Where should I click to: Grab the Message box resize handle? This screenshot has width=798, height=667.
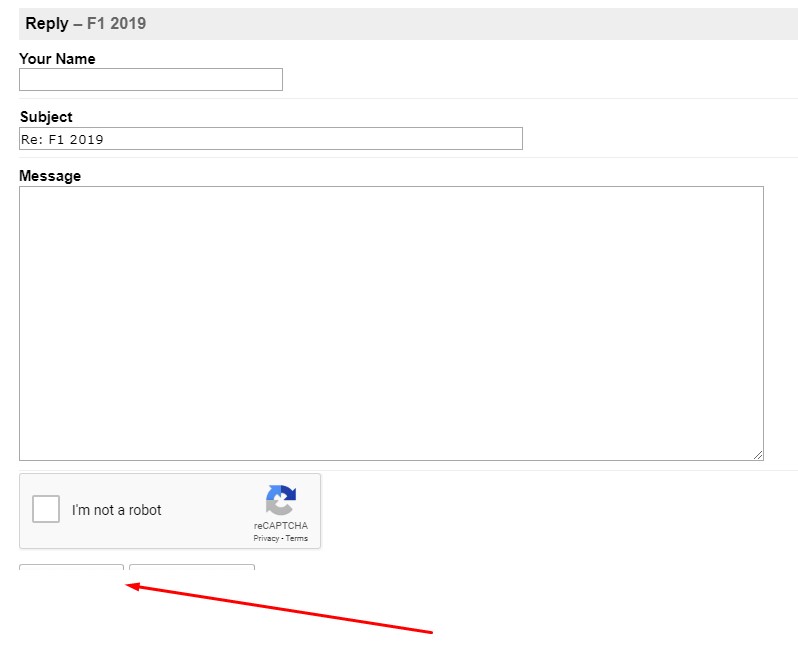(x=758, y=455)
